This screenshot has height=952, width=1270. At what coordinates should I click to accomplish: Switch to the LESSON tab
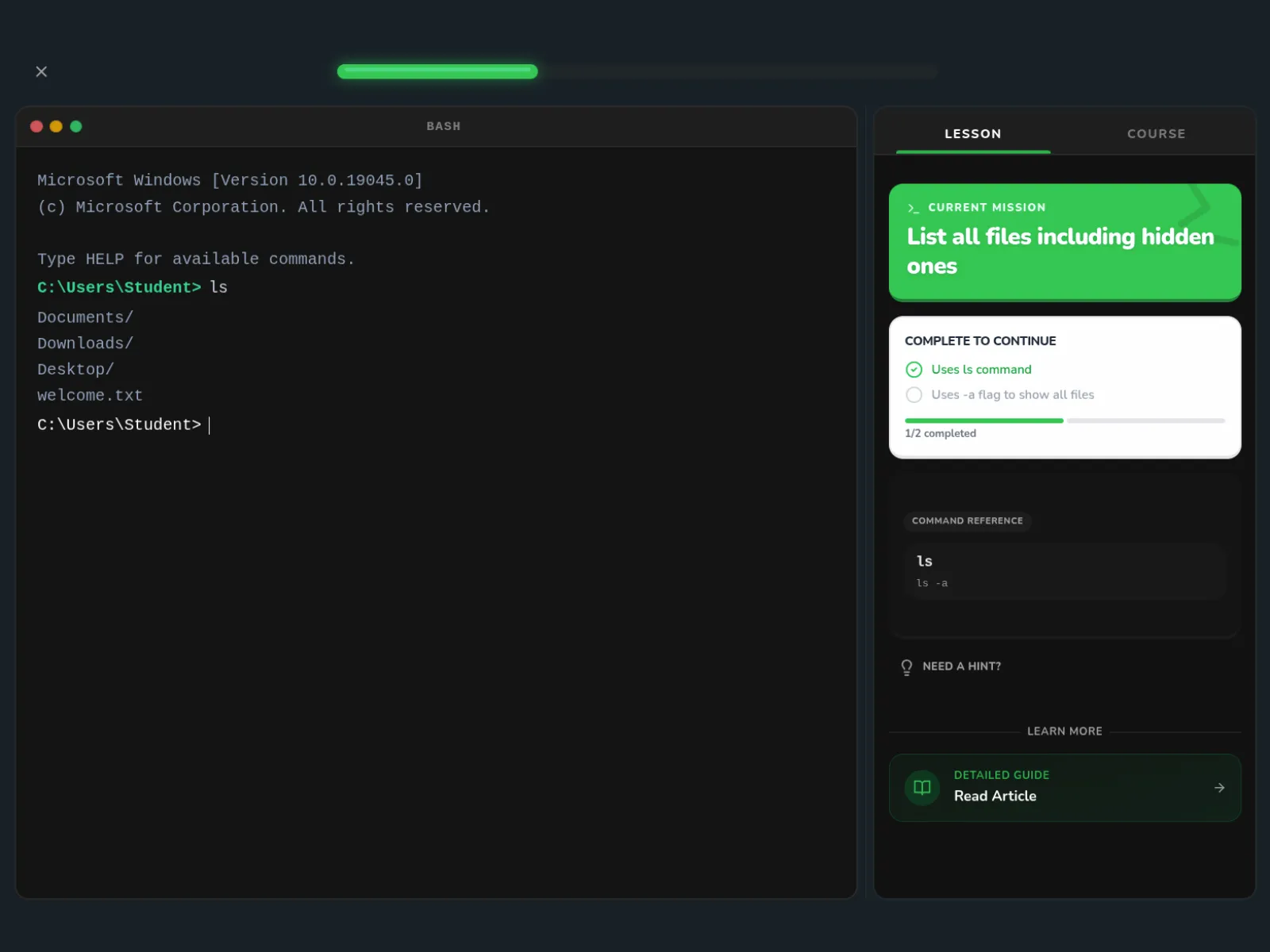(973, 134)
